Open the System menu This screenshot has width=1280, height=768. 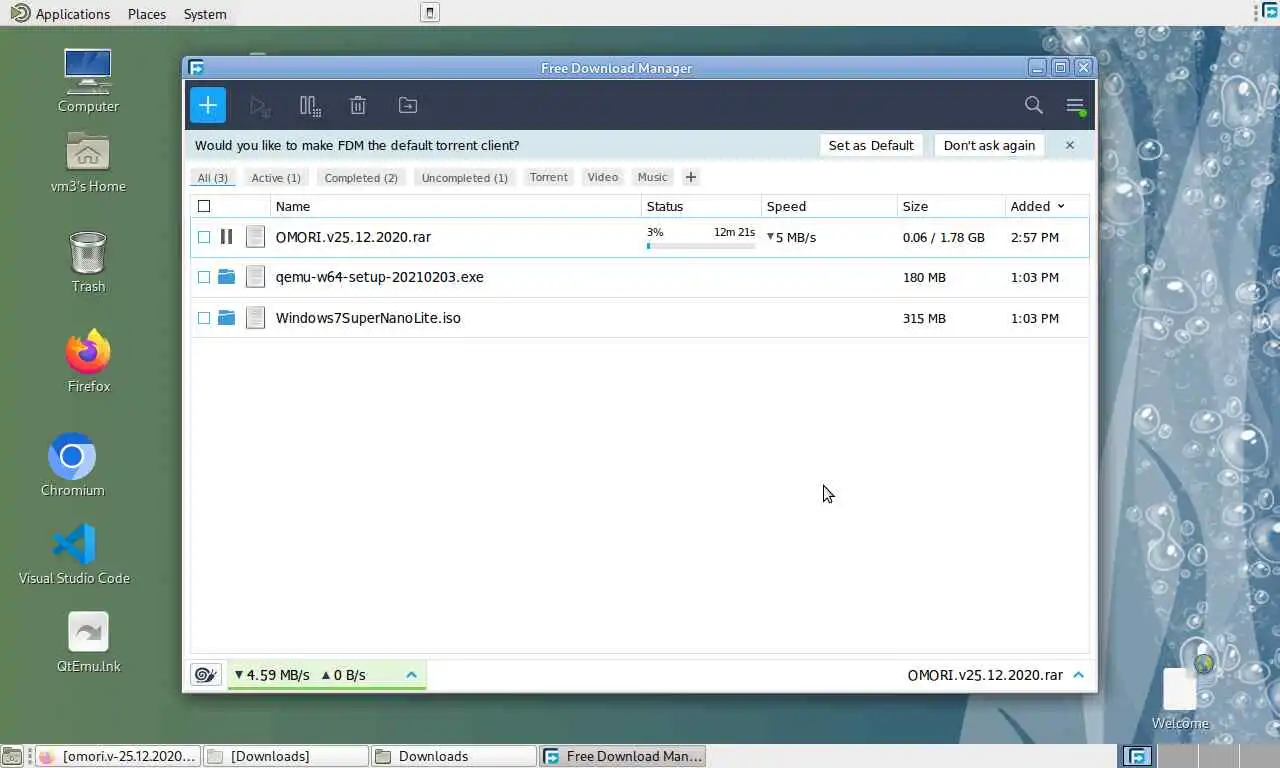tap(205, 14)
